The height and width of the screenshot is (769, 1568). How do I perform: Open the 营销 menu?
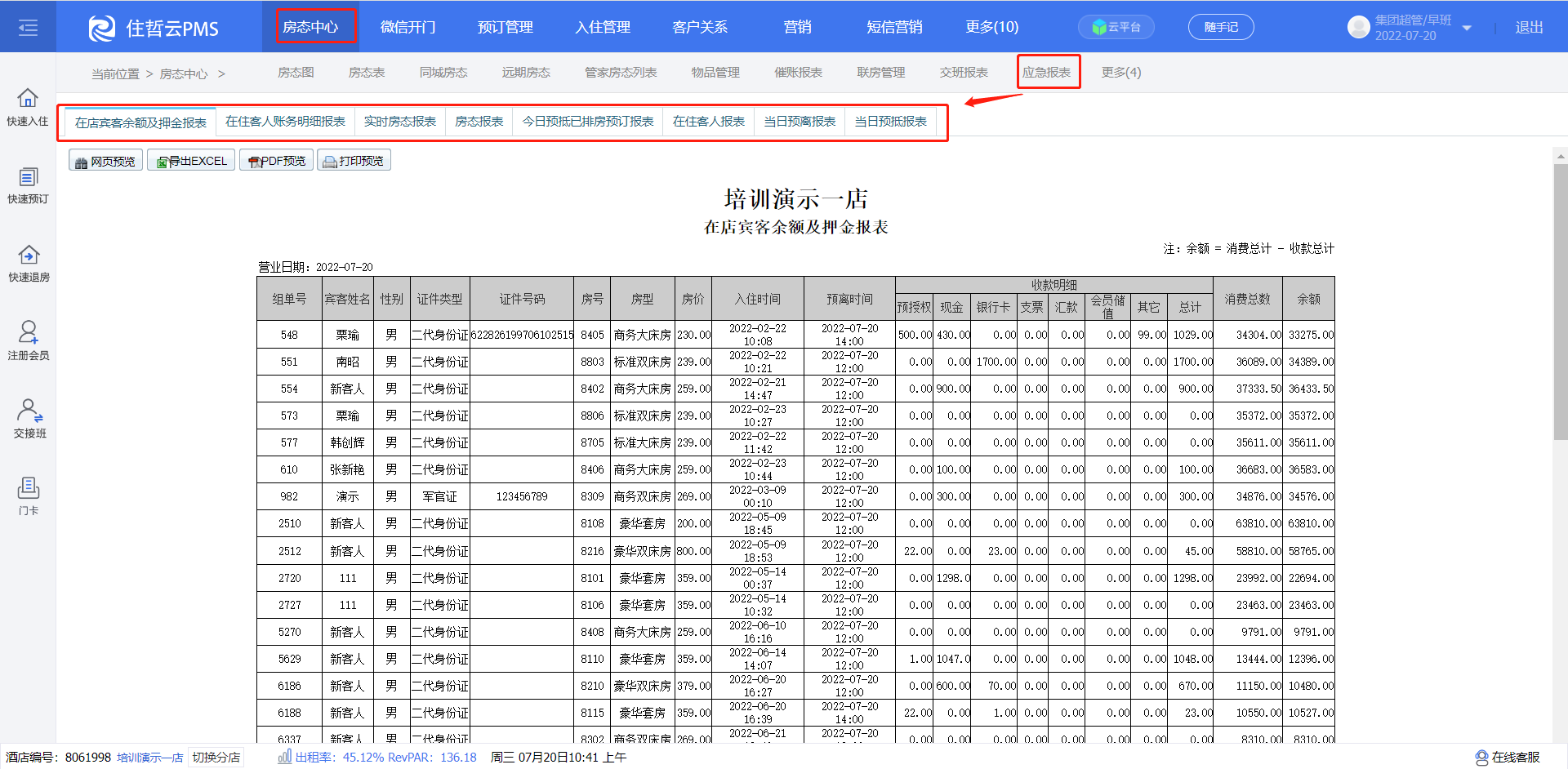click(x=797, y=27)
